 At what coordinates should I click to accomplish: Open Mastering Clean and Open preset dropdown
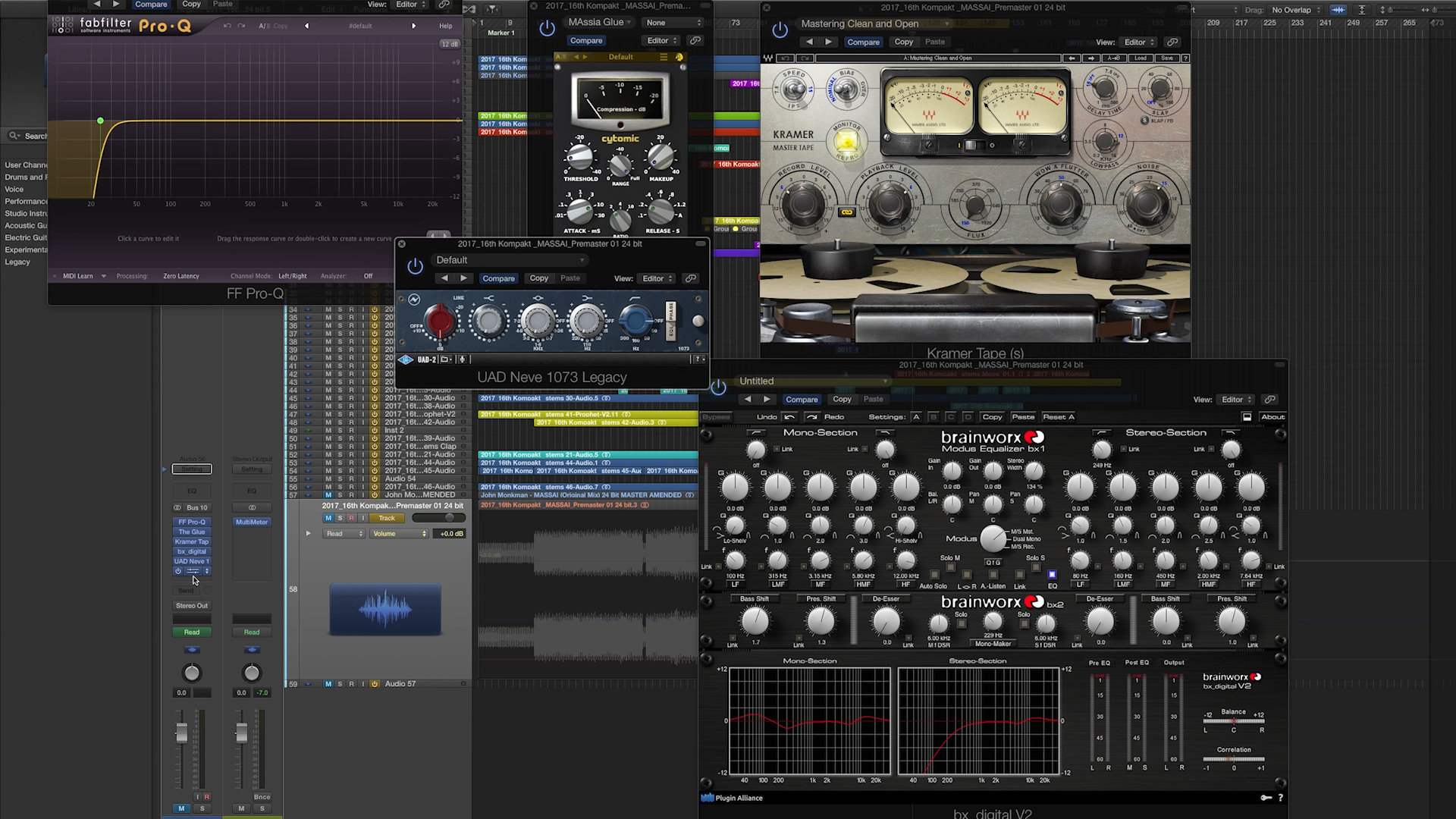tap(874, 24)
